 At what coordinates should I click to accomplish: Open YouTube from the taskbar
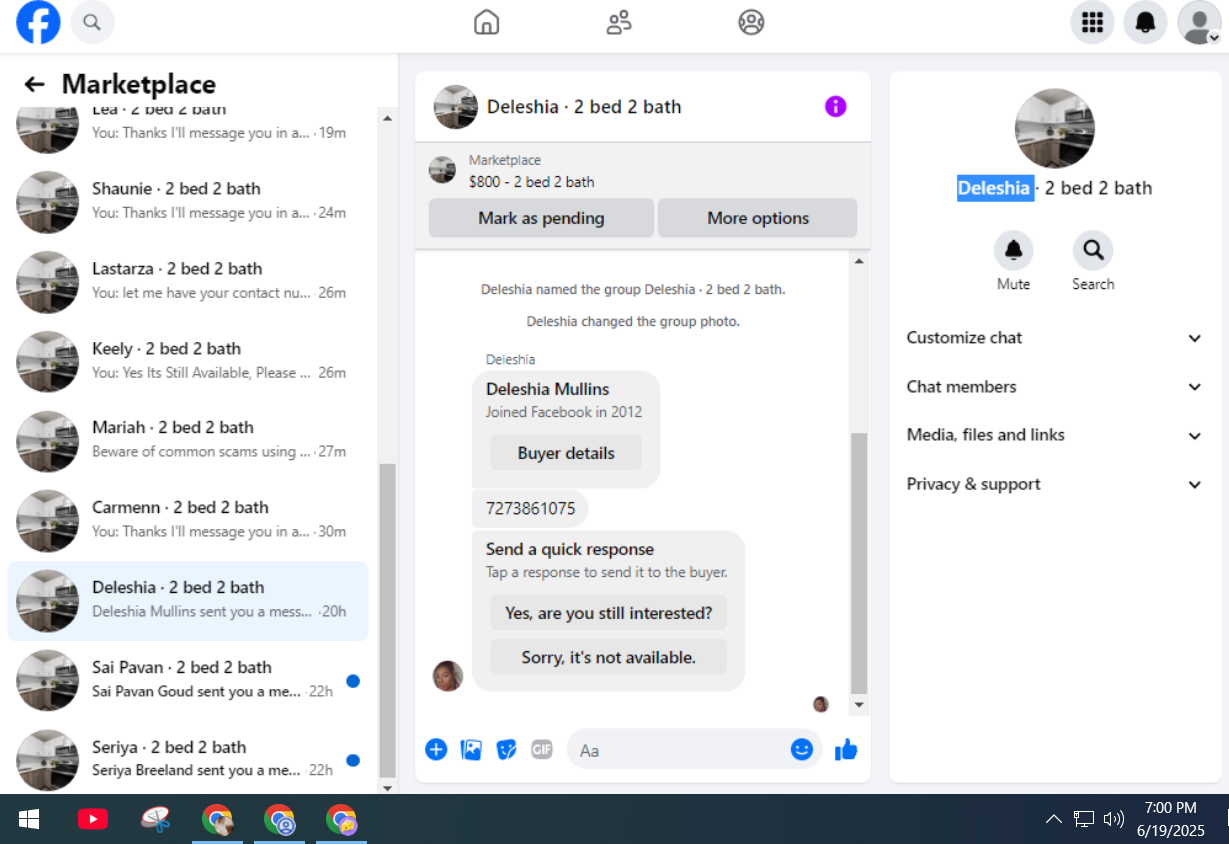(92, 820)
